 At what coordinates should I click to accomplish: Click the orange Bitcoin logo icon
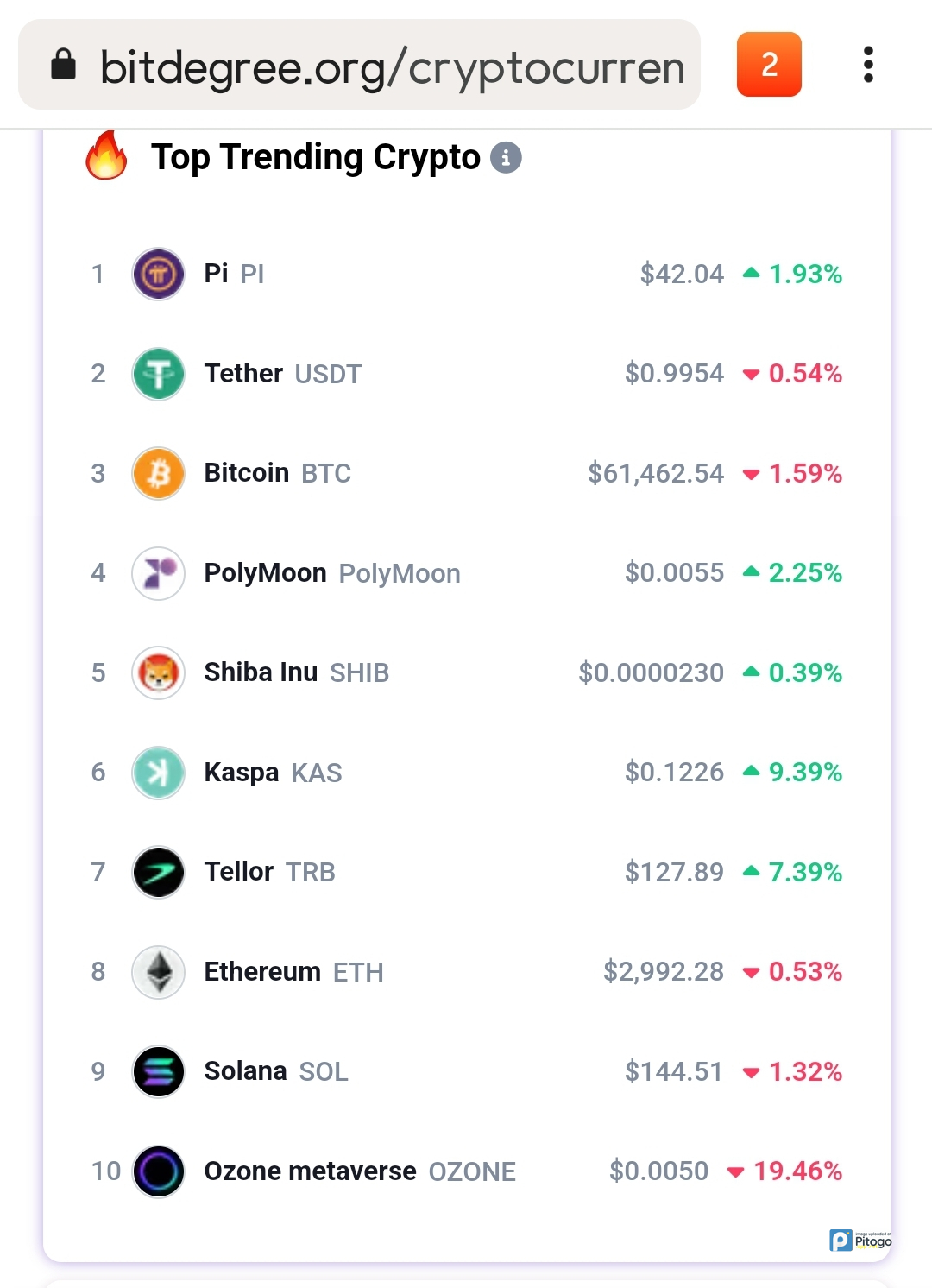(x=158, y=473)
